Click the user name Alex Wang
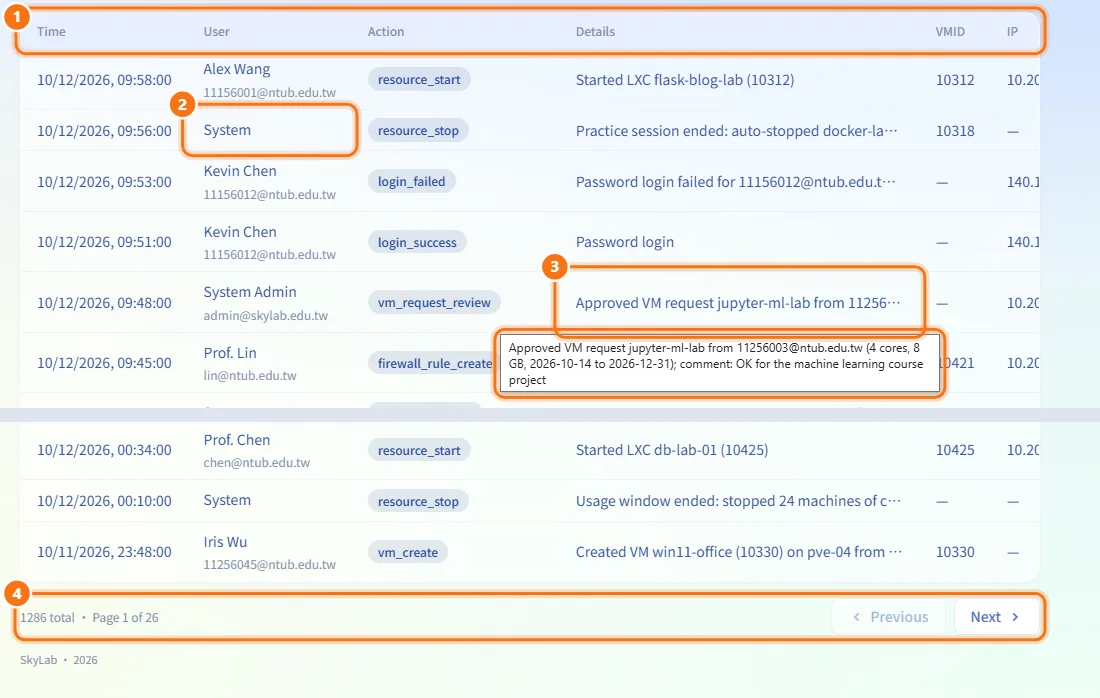The height and width of the screenshot is (698, 1100). pos(237,69)
